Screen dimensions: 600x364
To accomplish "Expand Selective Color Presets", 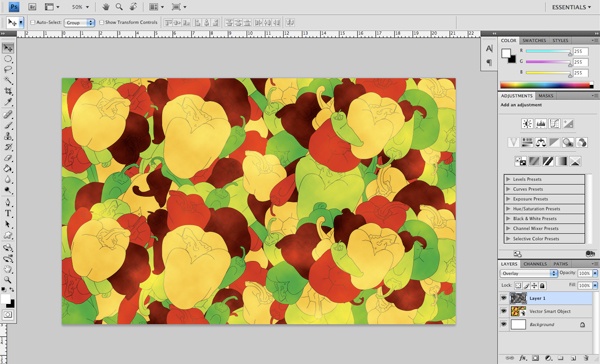I will (x=508, y=238).
